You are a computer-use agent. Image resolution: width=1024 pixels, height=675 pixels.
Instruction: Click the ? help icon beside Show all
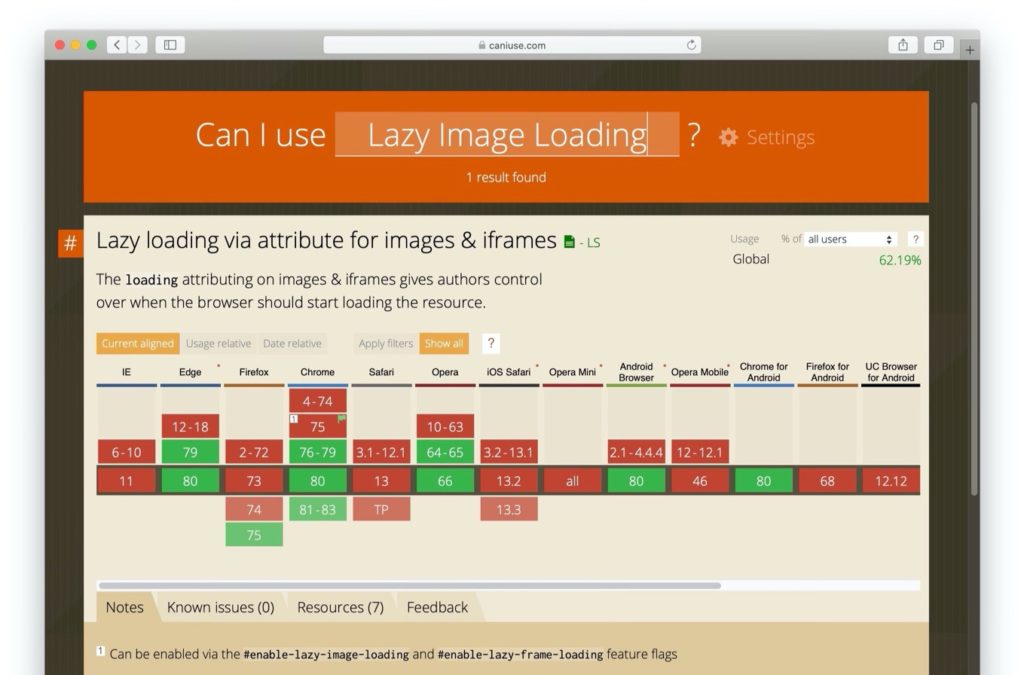coord(489,343)
